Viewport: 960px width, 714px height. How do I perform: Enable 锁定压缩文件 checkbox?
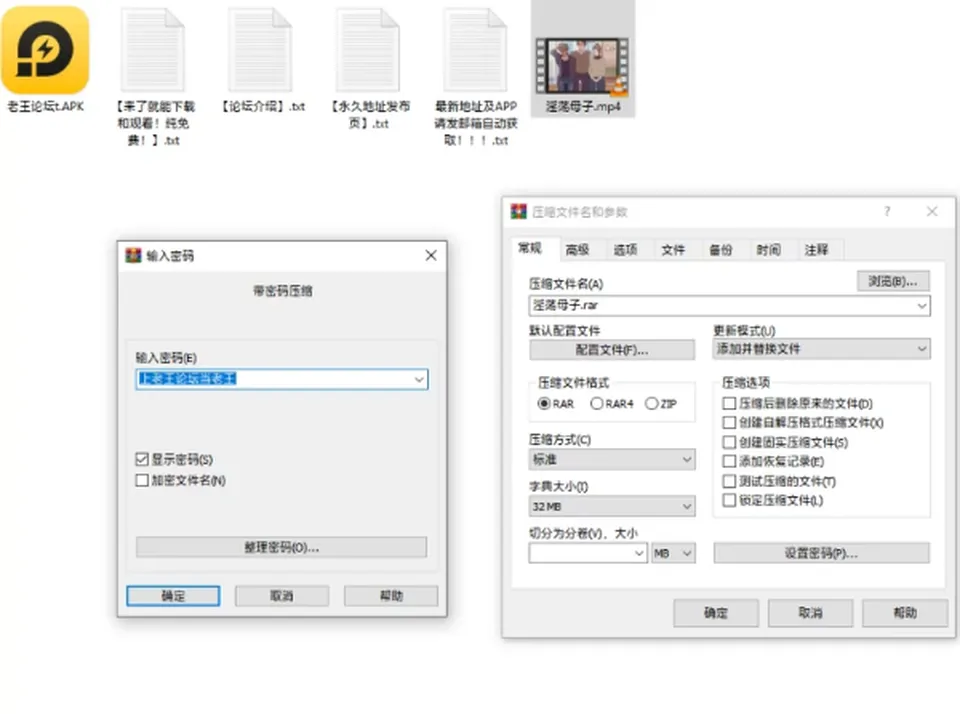(x=729, y=500)
